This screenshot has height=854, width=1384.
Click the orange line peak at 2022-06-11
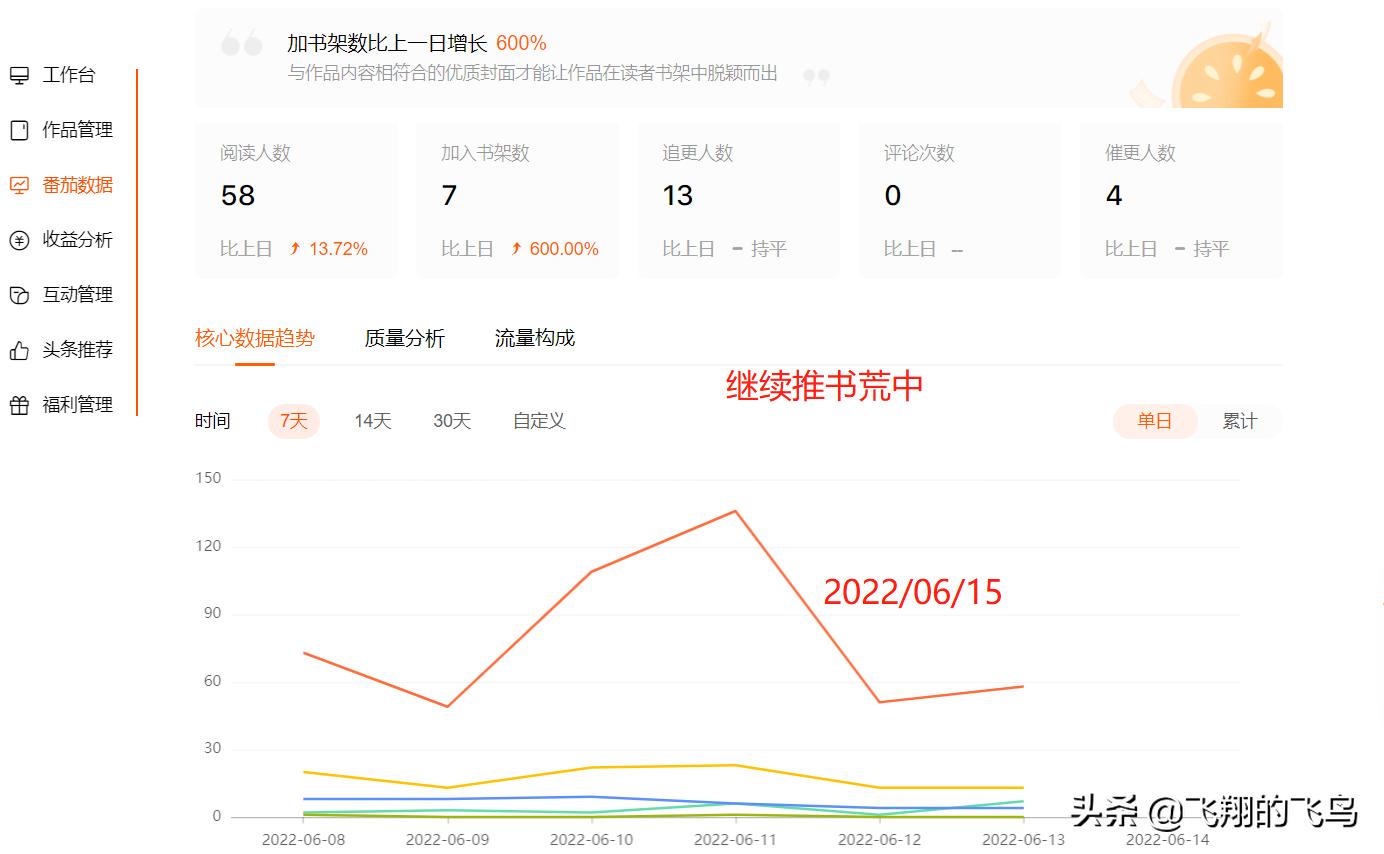point(736,511)
